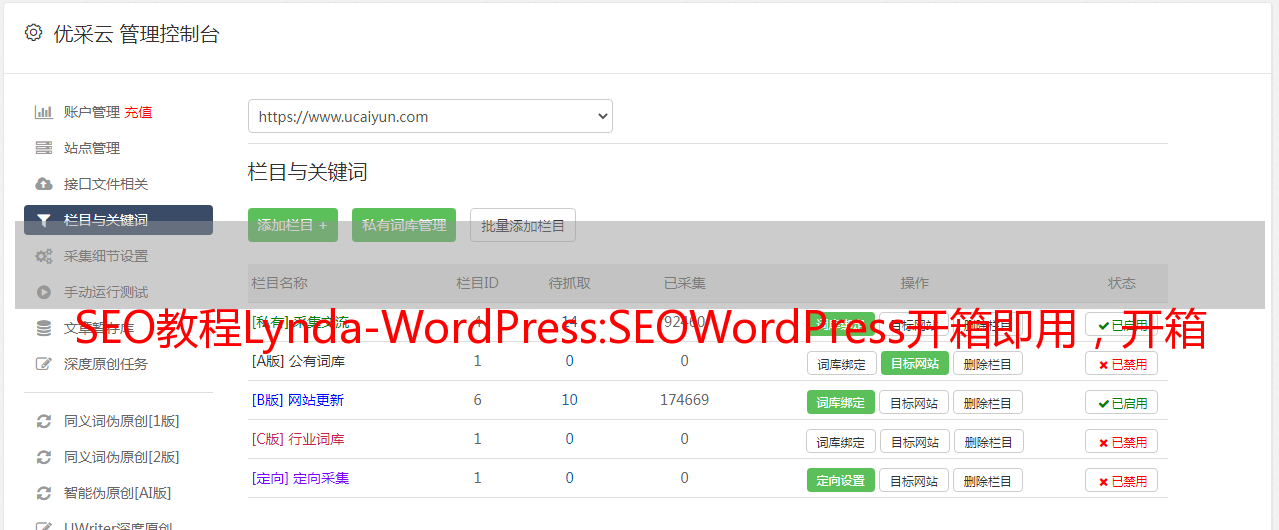Screen dimensions: 1279x530
Task: Toggle 已启用 status for [B版] 网站更新
Action: [x=1122, y=402]
